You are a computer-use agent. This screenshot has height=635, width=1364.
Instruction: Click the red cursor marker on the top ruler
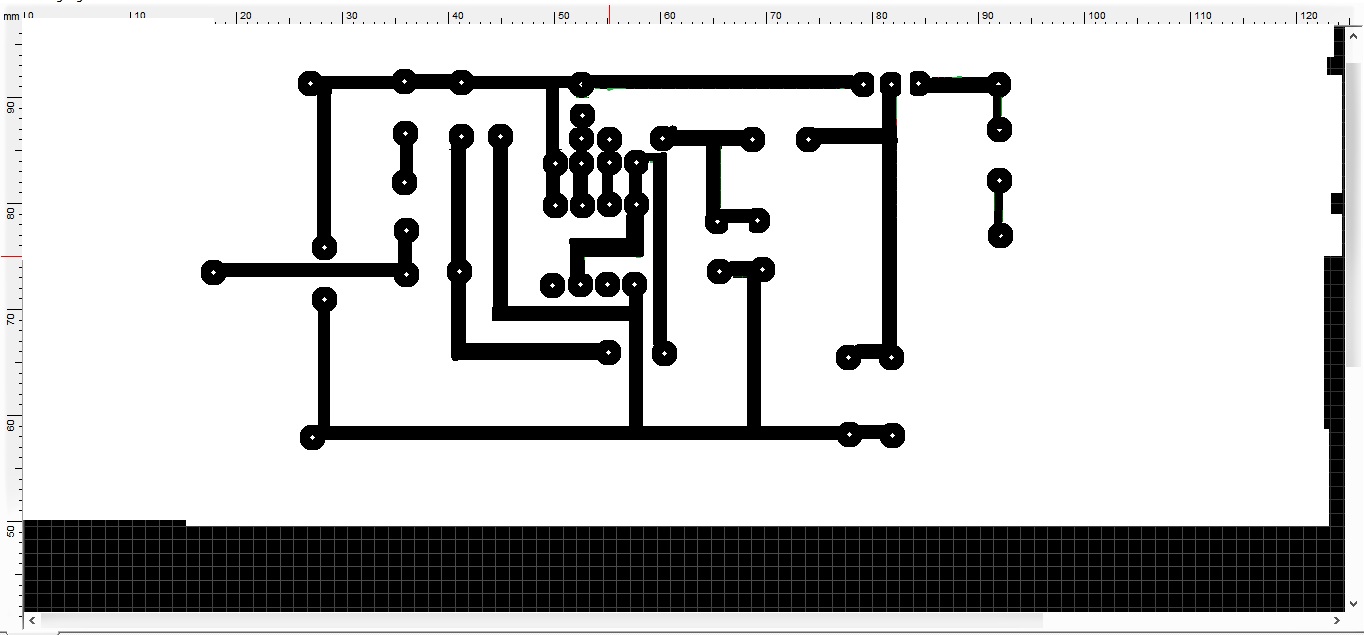tap(609, 13)
